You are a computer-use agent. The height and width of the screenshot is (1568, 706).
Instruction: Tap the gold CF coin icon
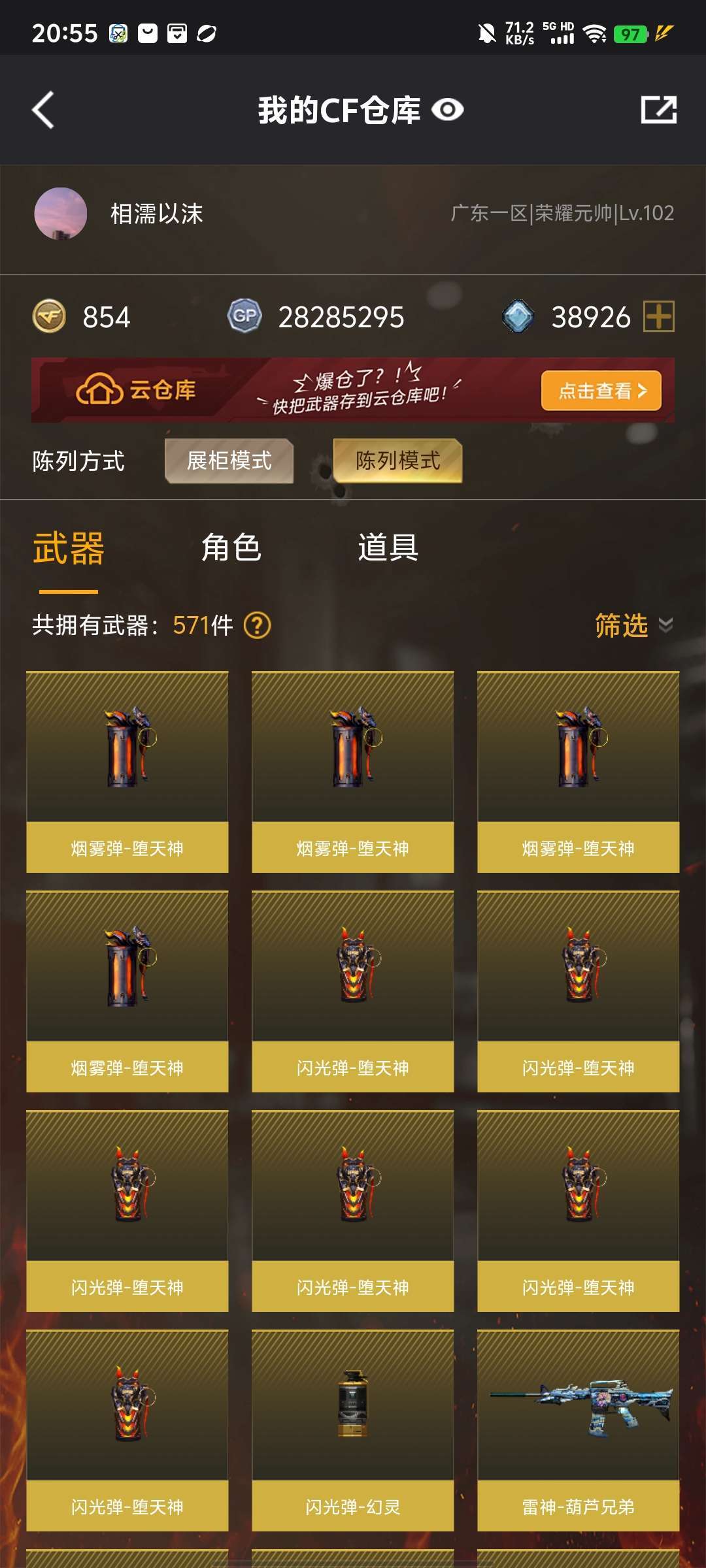click(49, 317)
